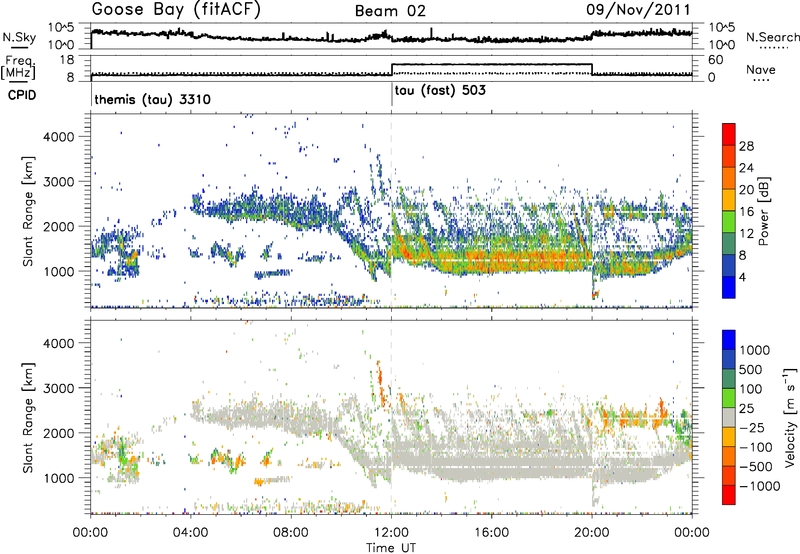The height and width of the screenshot is (554, 800).
Task: Pick the gray -25 to 25 Velocity segment
Action: [x=729, y=417]
